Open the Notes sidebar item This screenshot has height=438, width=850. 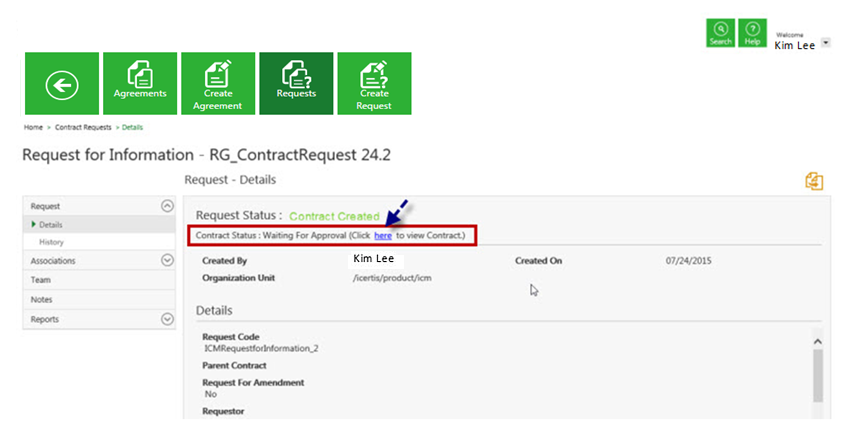[42, 300]
